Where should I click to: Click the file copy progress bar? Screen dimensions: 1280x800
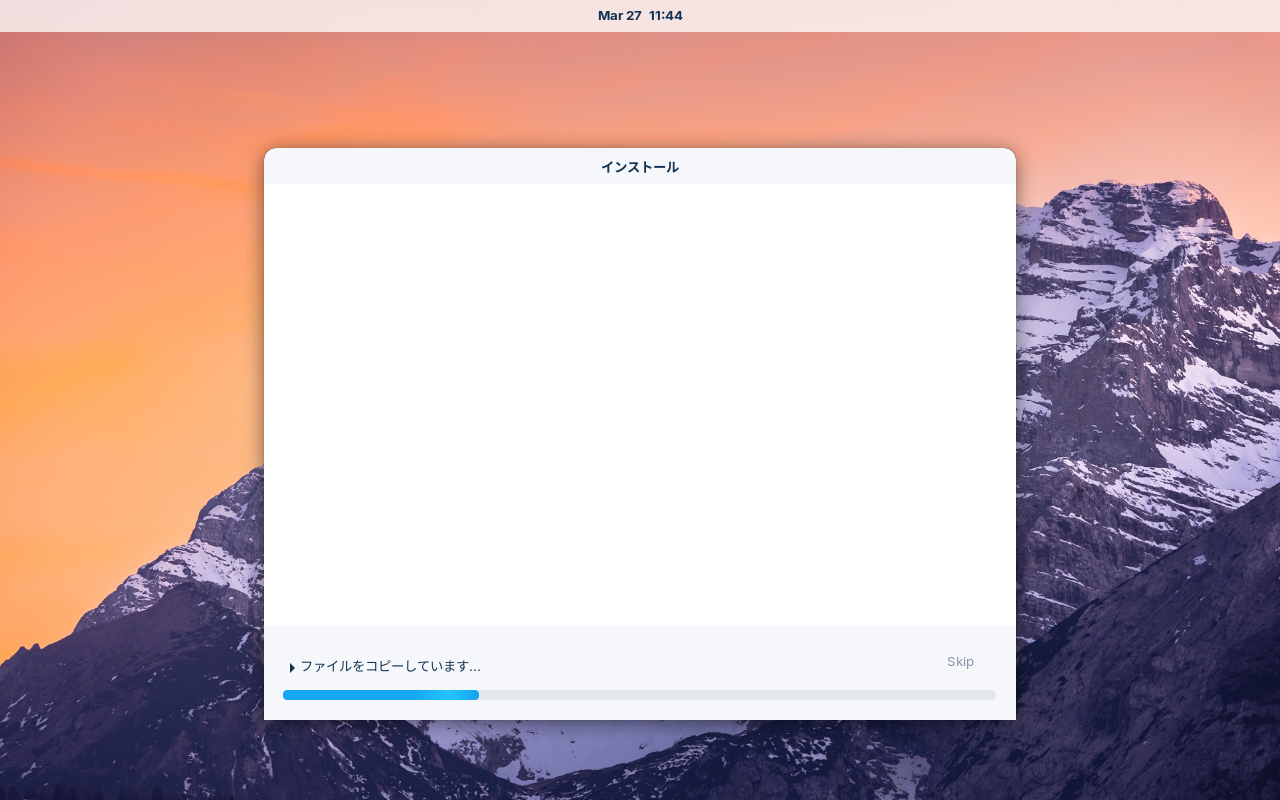639,695
